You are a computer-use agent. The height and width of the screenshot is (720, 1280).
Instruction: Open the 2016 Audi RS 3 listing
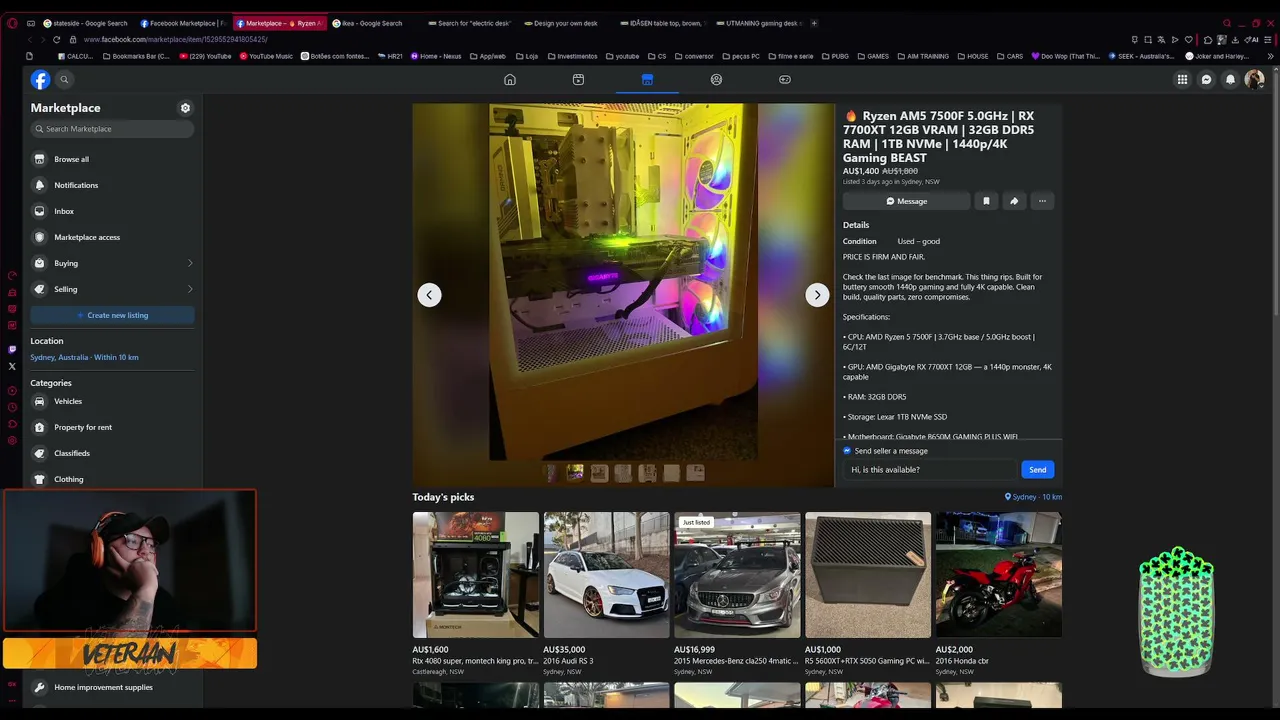[606, 575]
